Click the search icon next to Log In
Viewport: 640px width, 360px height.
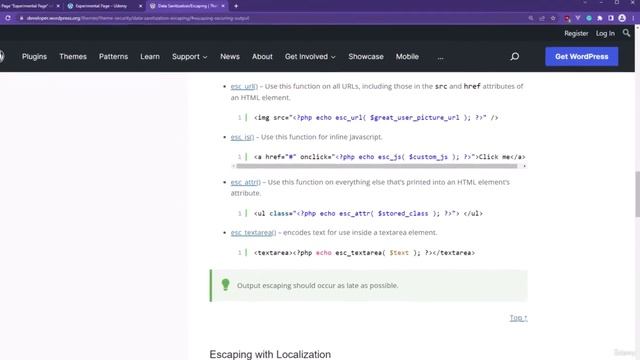(626, 33)
